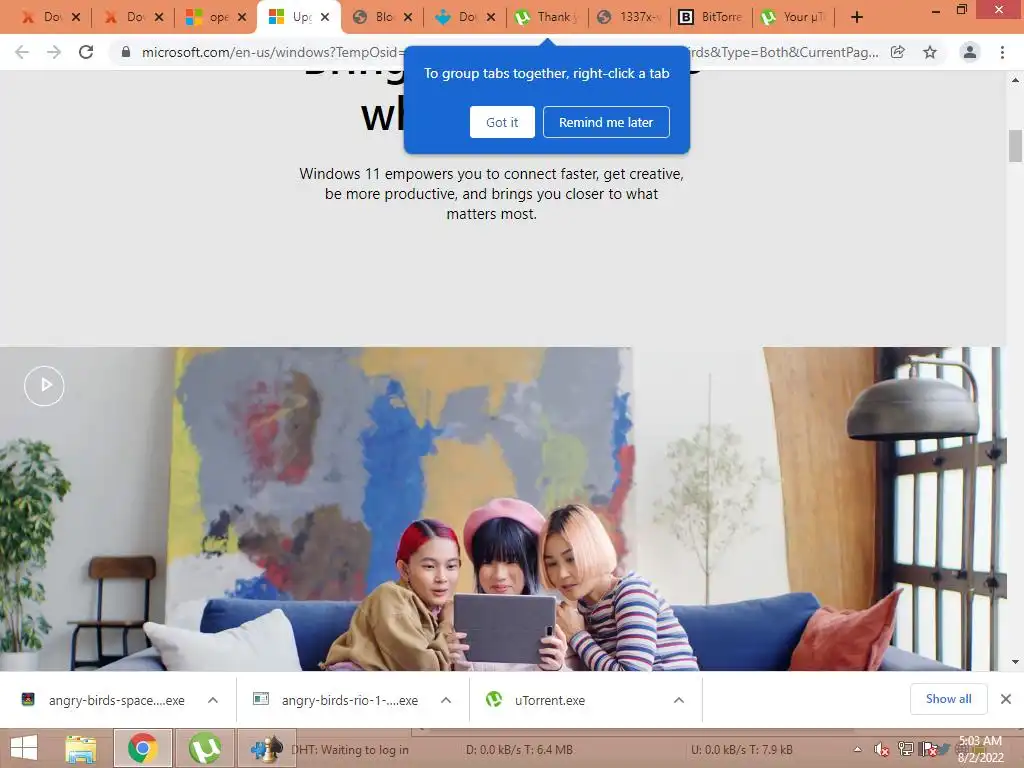Viewport: 1024px width, 768px height.
Task: Open the uTorrent.exe download item
Action: tap(537, 700)
